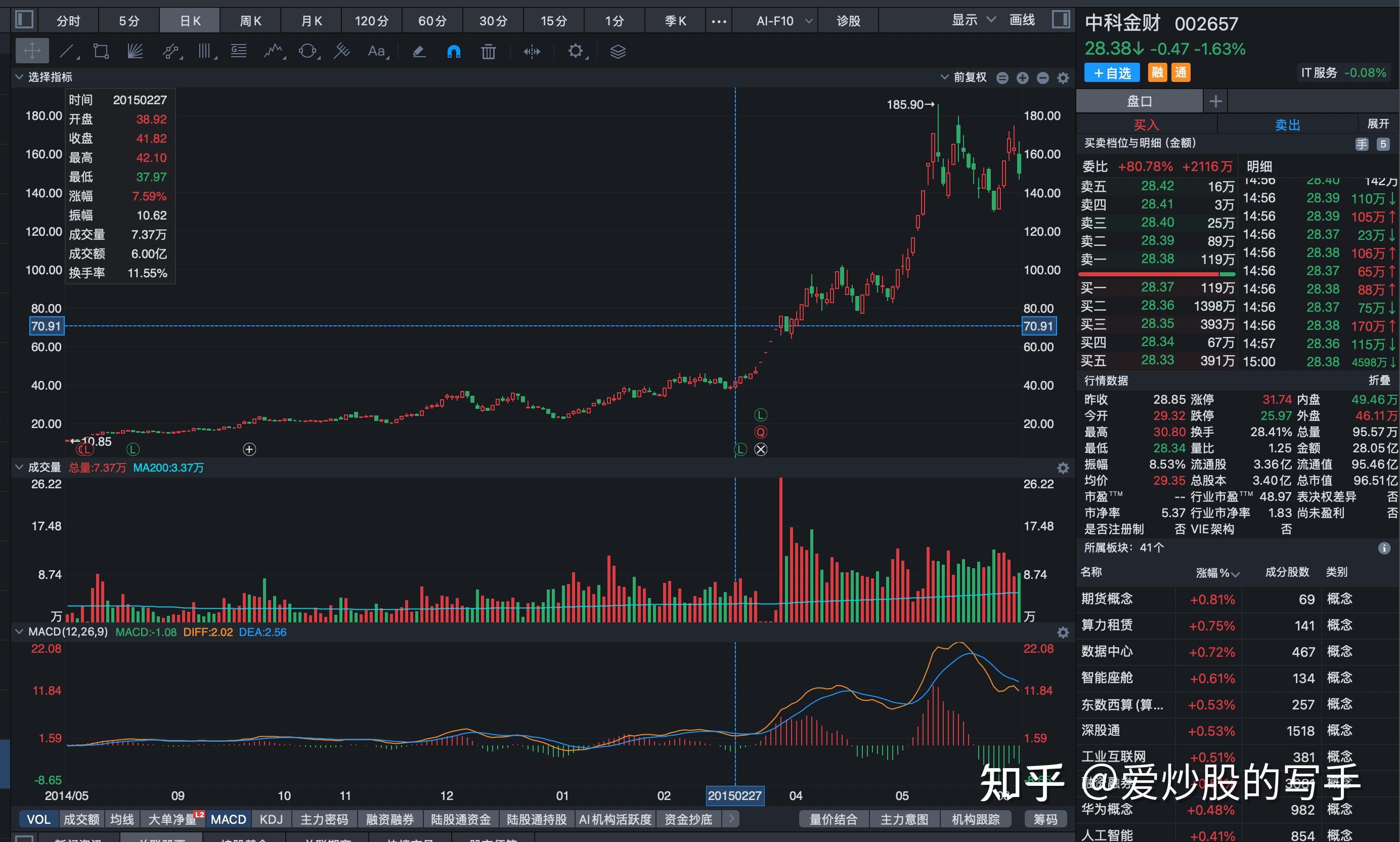Click the trash icon to clear drawings

488,51
